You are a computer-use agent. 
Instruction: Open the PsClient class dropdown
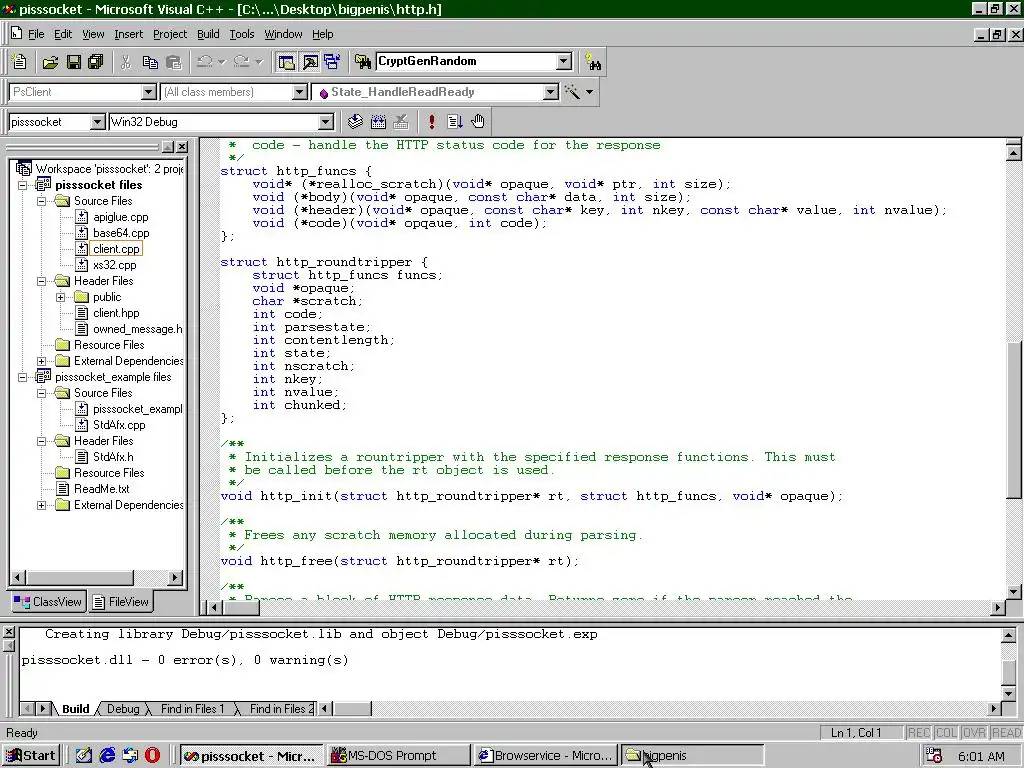point(149,92)
